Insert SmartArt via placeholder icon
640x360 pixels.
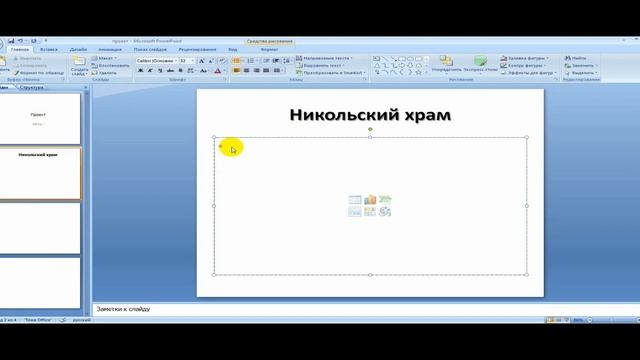385,200
